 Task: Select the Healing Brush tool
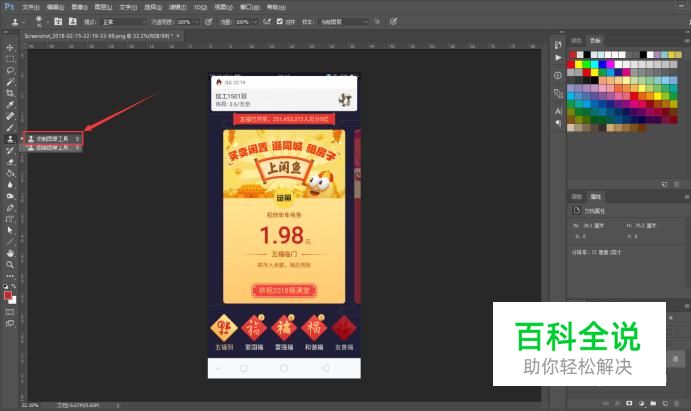pyautogui.click(x=10, y=116)
